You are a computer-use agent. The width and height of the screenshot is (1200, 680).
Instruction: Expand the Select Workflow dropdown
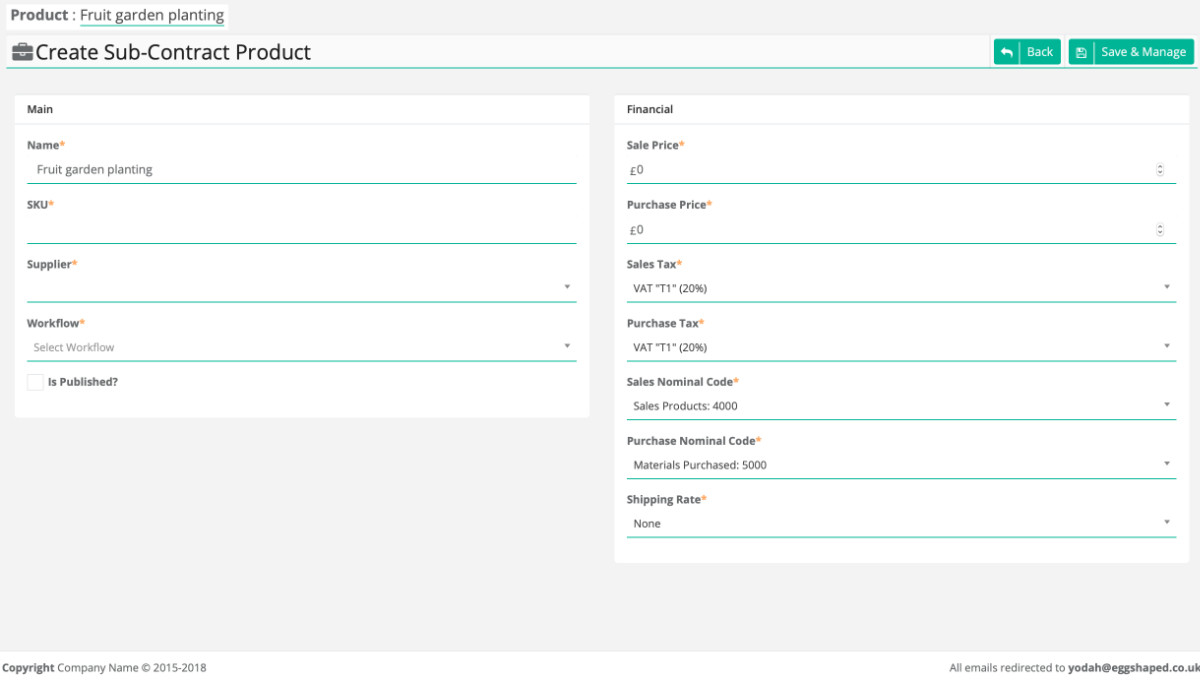click(301, 347)
